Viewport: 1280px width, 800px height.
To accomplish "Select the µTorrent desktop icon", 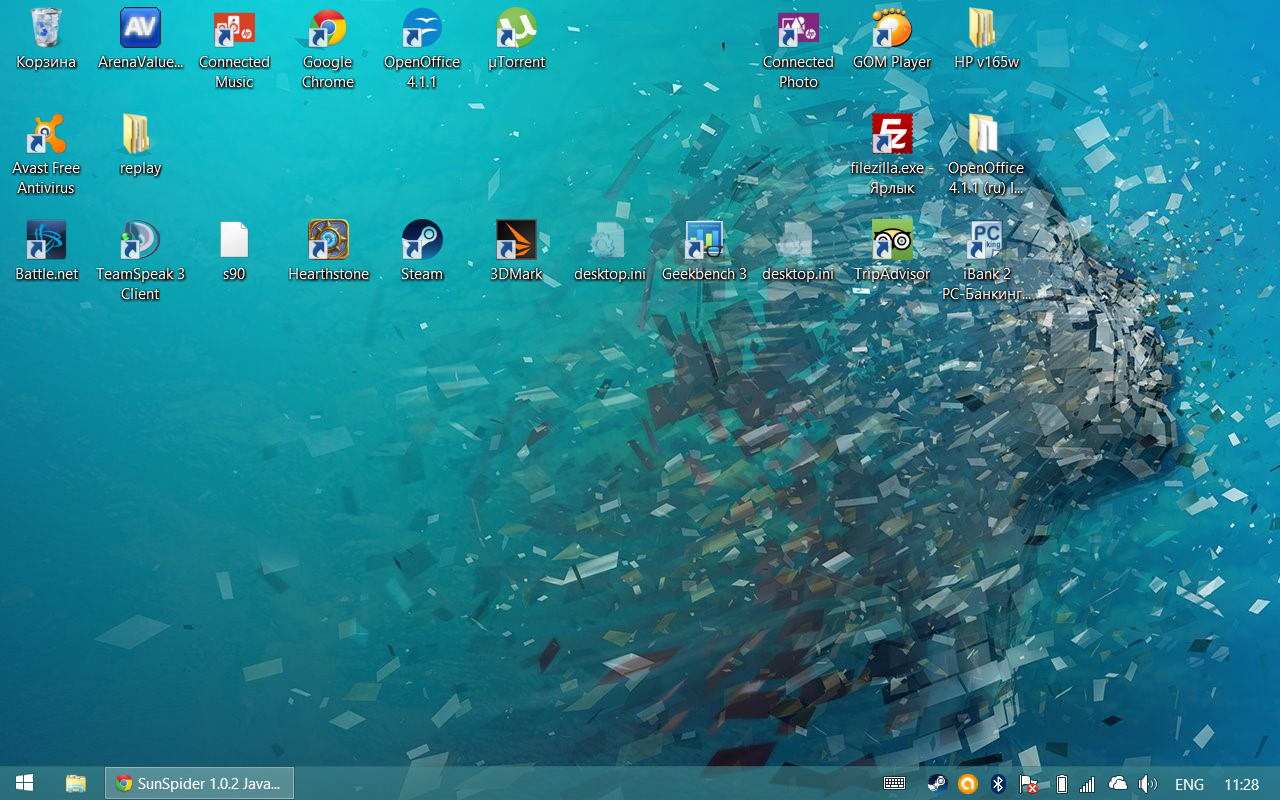I will (516, 30).
